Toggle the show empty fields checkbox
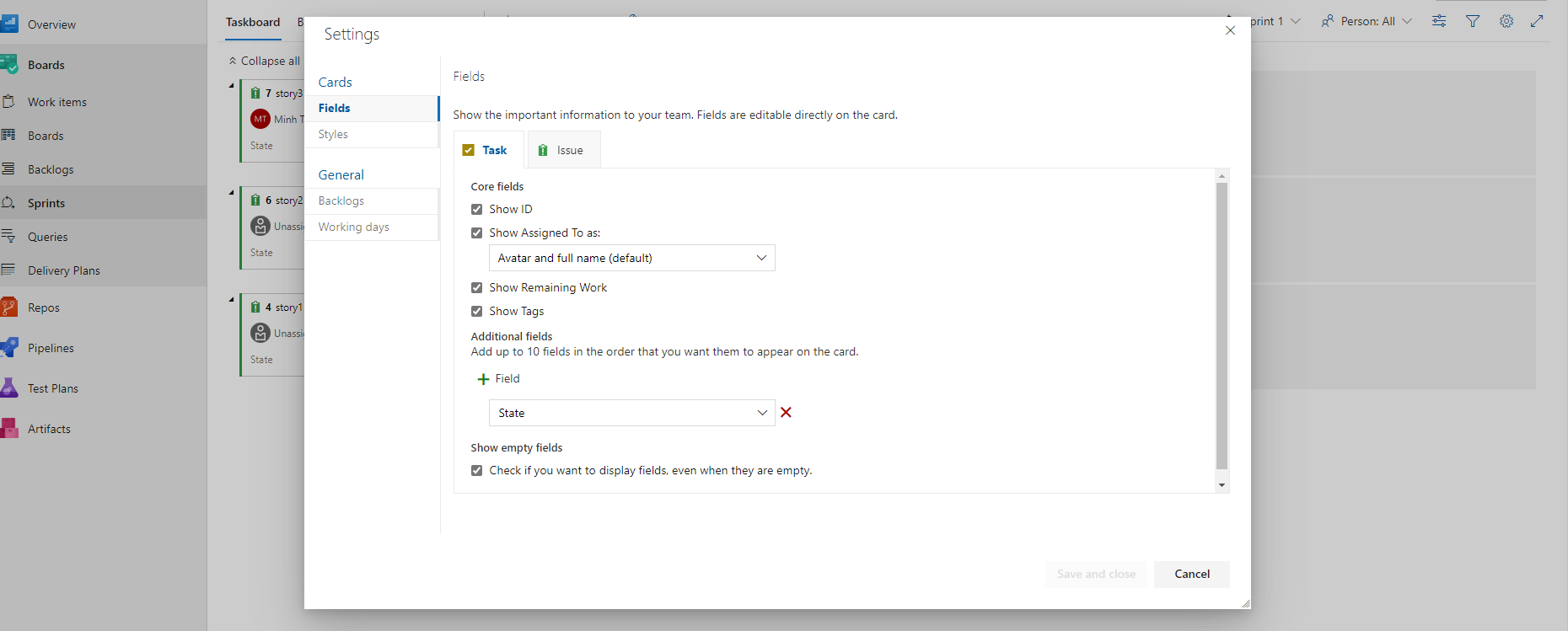The image size is (1568, 631). pyautogui.click(x=477, y=470)
